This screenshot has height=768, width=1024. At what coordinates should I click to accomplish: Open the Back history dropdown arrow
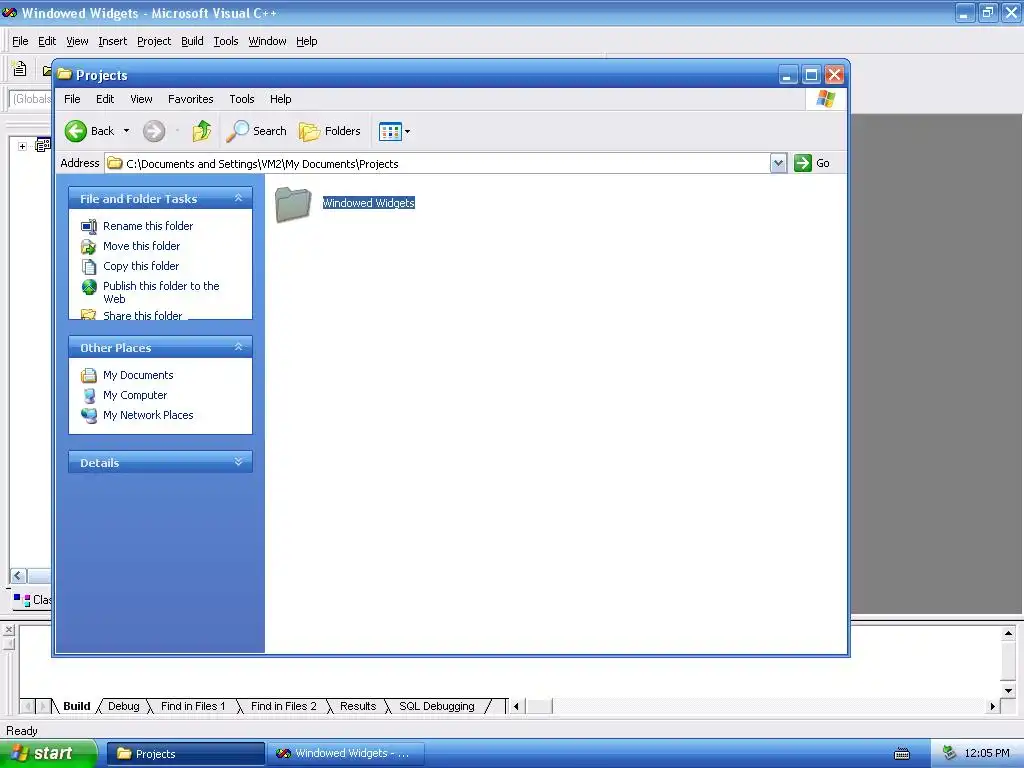tap(127, 131)
